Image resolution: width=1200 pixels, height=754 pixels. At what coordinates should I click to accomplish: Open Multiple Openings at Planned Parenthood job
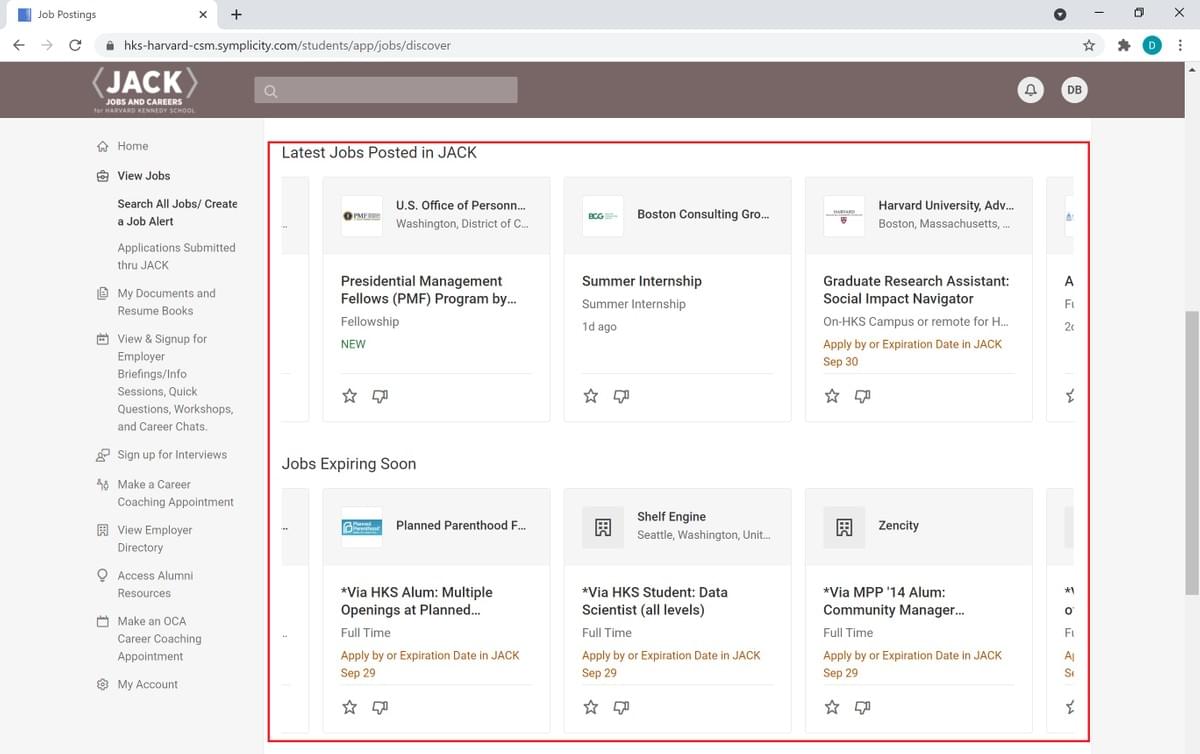(417, 601)
